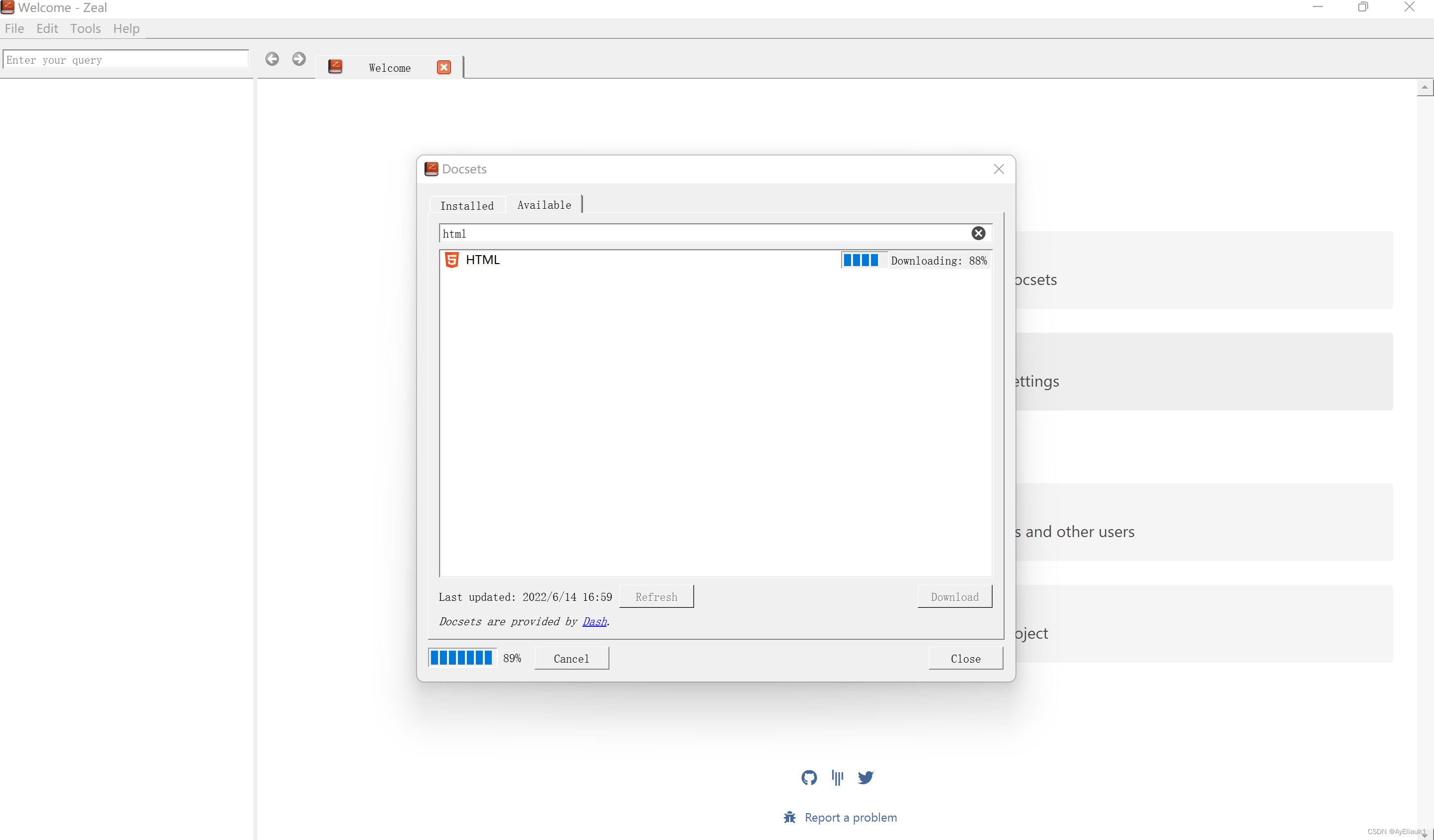Clear the html docset search field
This screenshot has height=840, width=1434.
coord(978,233)
